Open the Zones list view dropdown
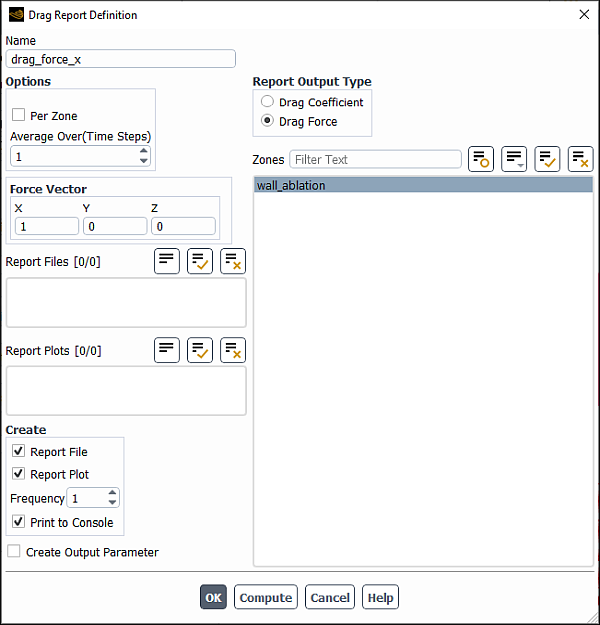Viewport: 600px width, 625px height. pos(514,159)
